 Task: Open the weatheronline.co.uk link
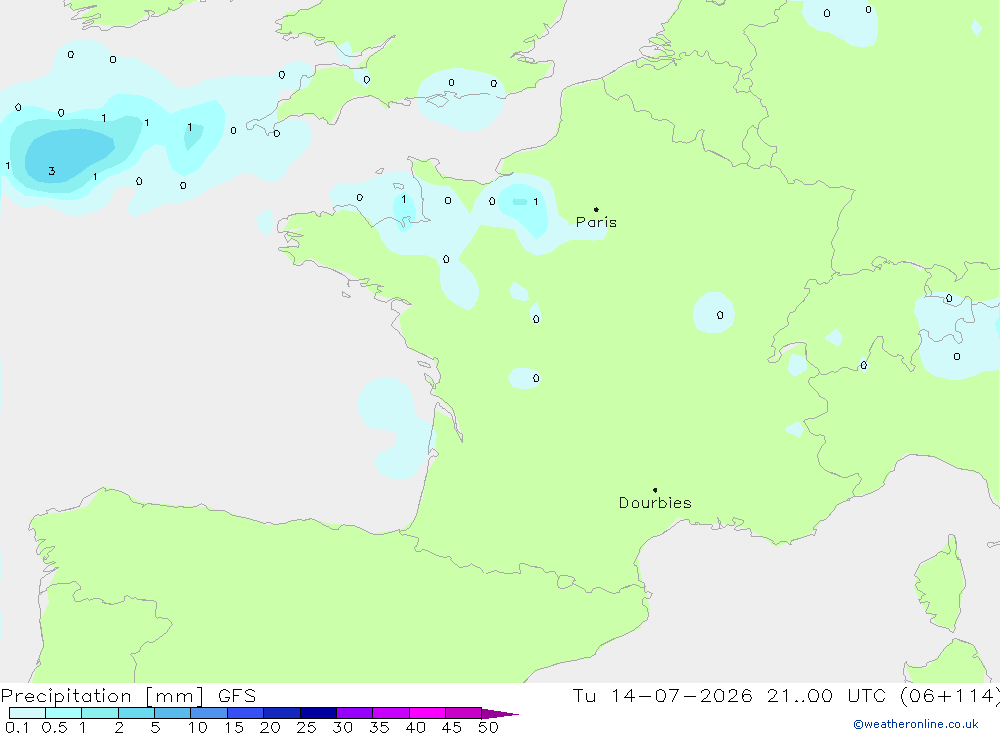(x=916, y=724)
